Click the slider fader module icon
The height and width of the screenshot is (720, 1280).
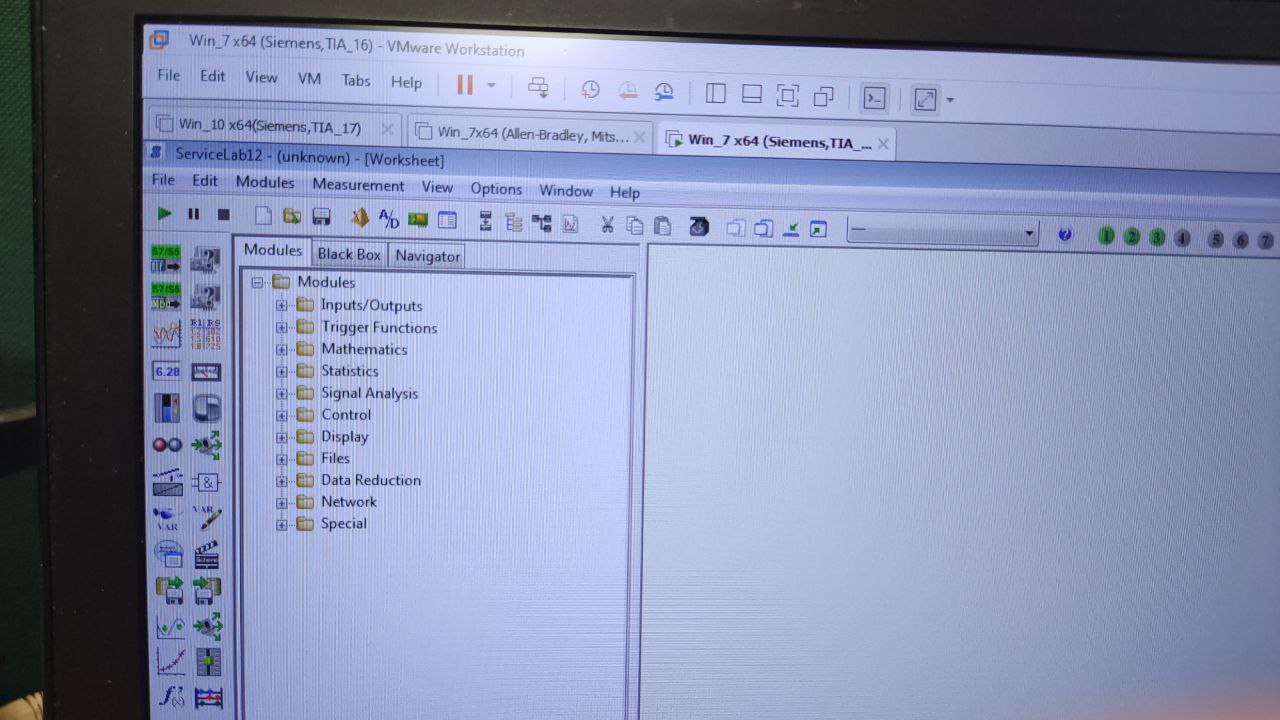point(208,662)
